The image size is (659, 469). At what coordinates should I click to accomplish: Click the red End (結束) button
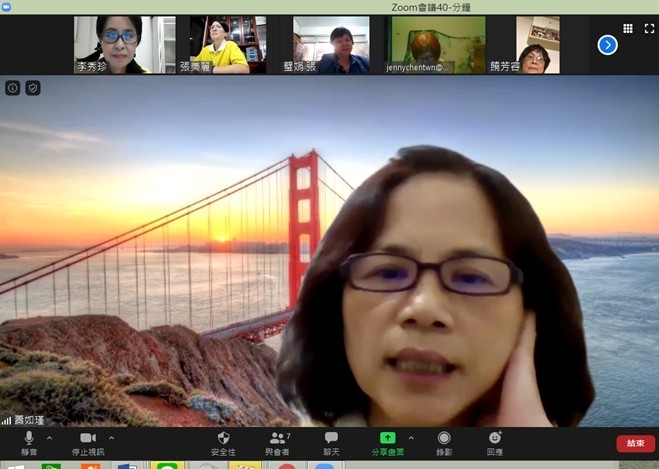point(635,443)
